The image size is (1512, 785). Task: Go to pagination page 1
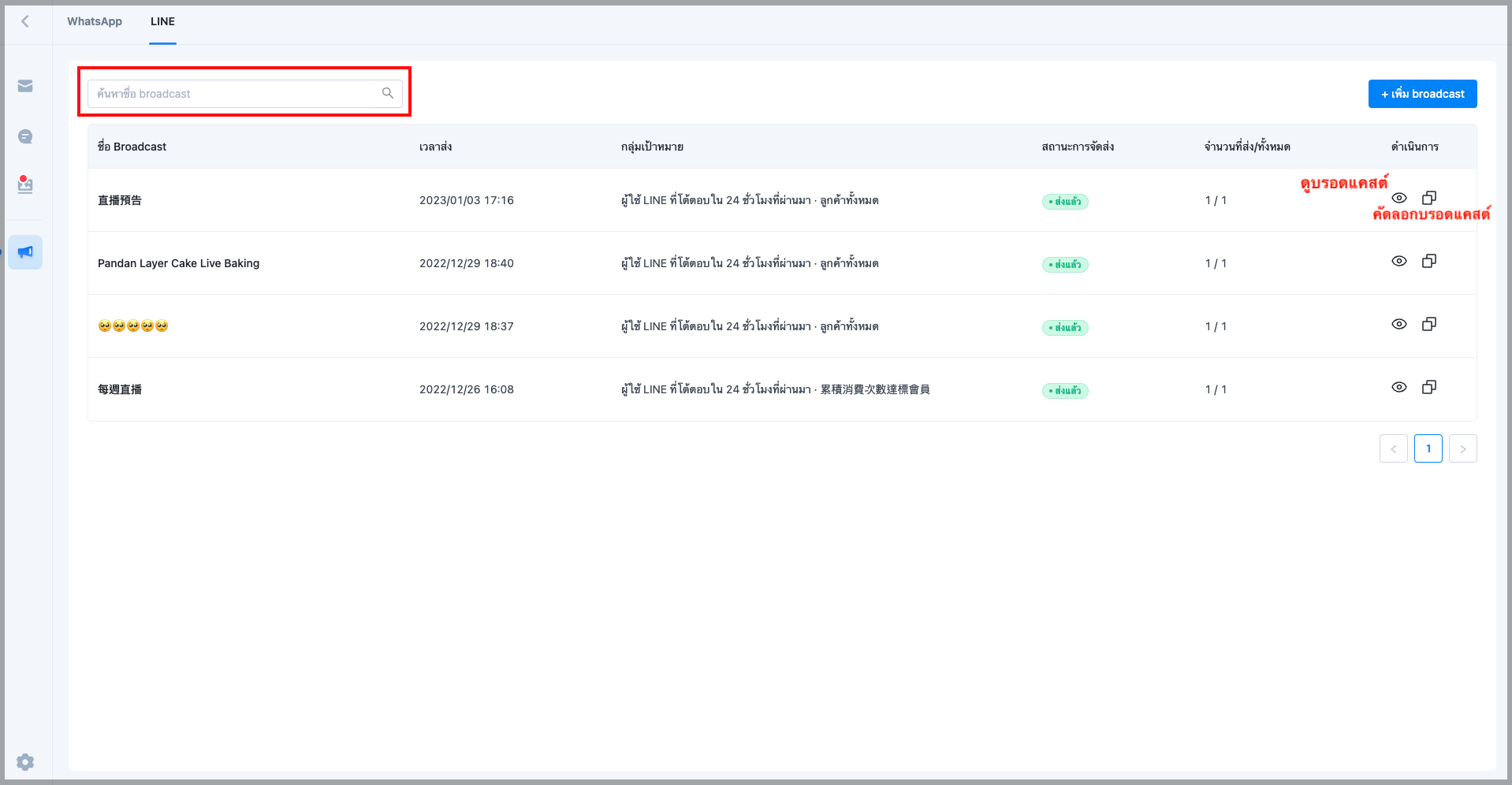(1428, 448)
